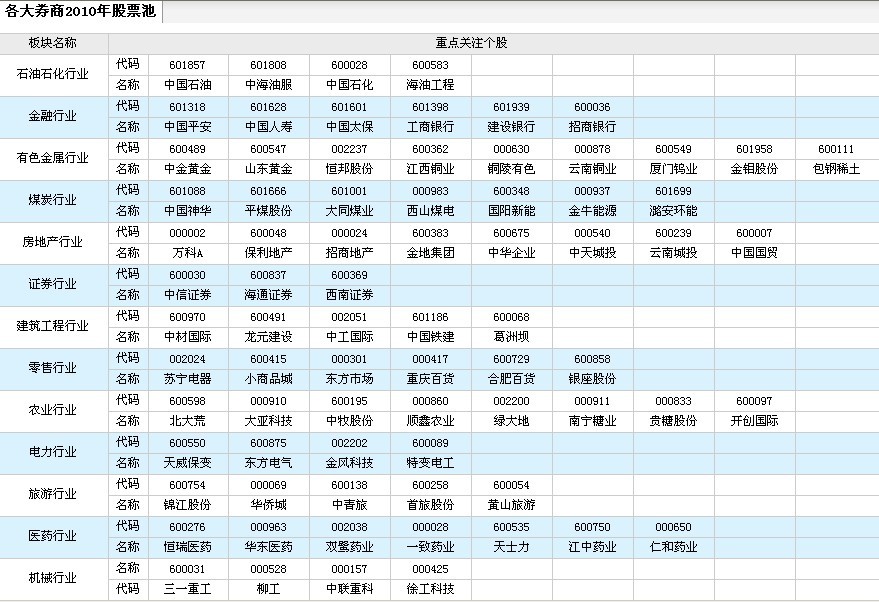The height and width of the screenshot is (602, 879).
Task: Click stock name 中国平安
Action: coord(188,127)
